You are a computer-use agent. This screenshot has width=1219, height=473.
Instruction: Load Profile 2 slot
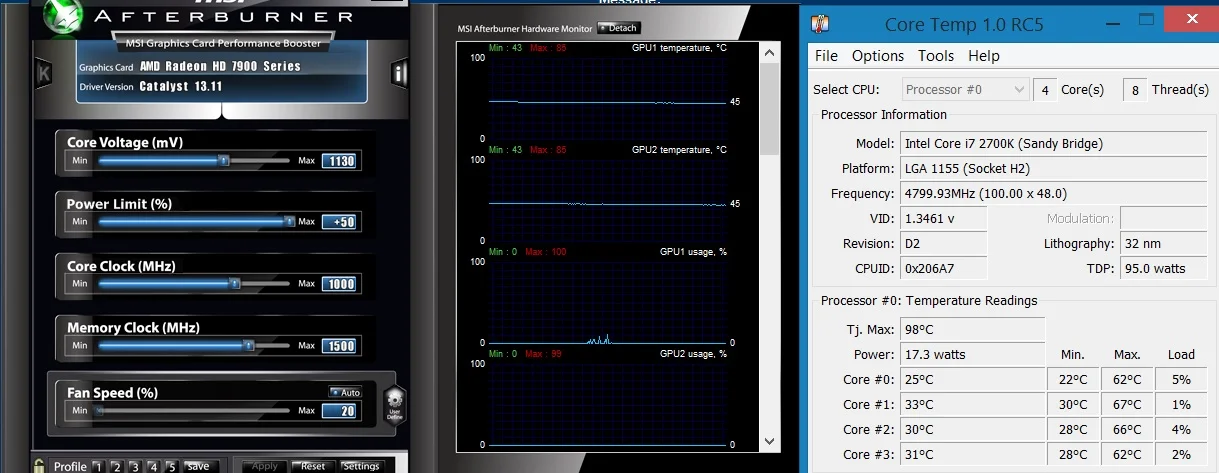click(x=116, y=466)
